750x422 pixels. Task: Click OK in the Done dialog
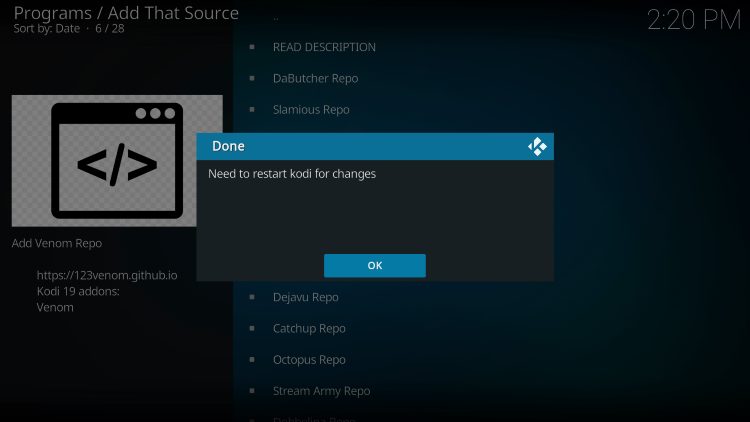click(375, 266)
